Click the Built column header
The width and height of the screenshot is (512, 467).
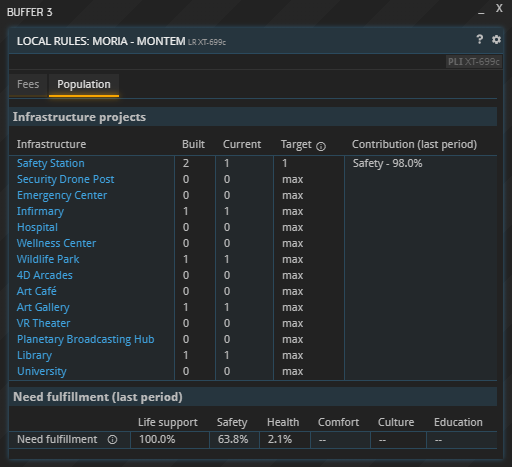point(193,144)
